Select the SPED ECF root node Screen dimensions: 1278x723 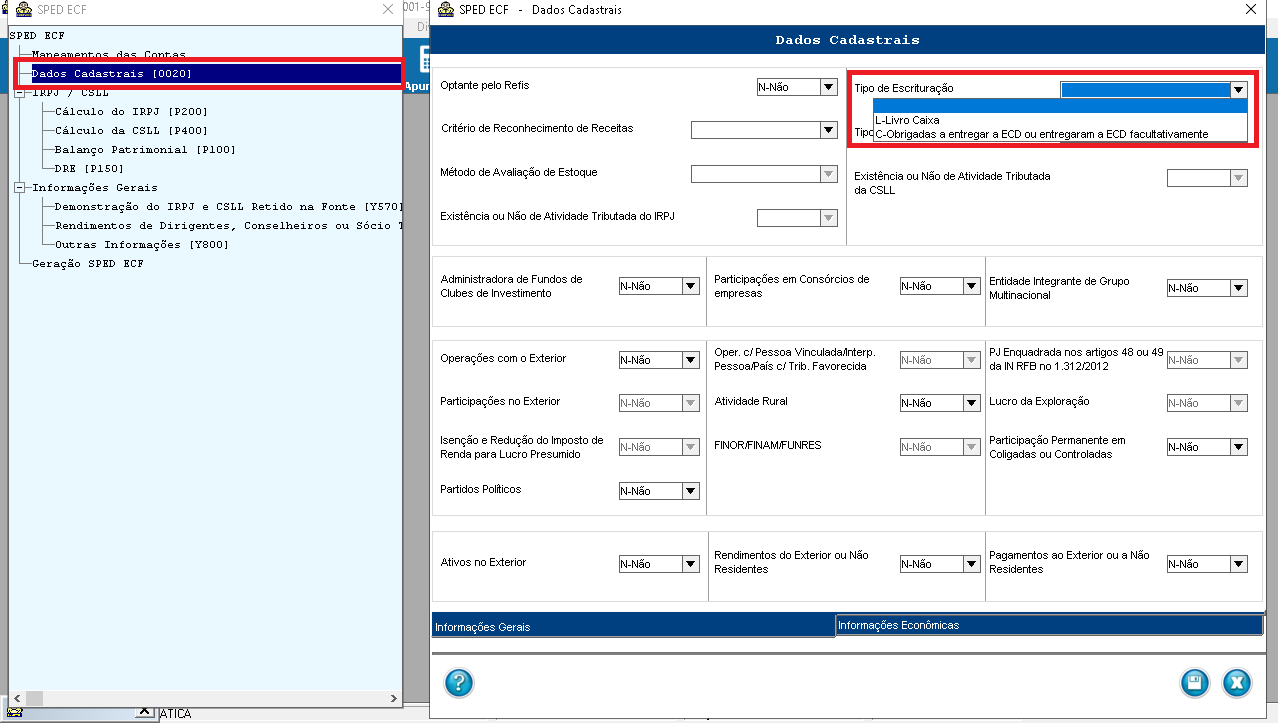(x=36, y=36)
